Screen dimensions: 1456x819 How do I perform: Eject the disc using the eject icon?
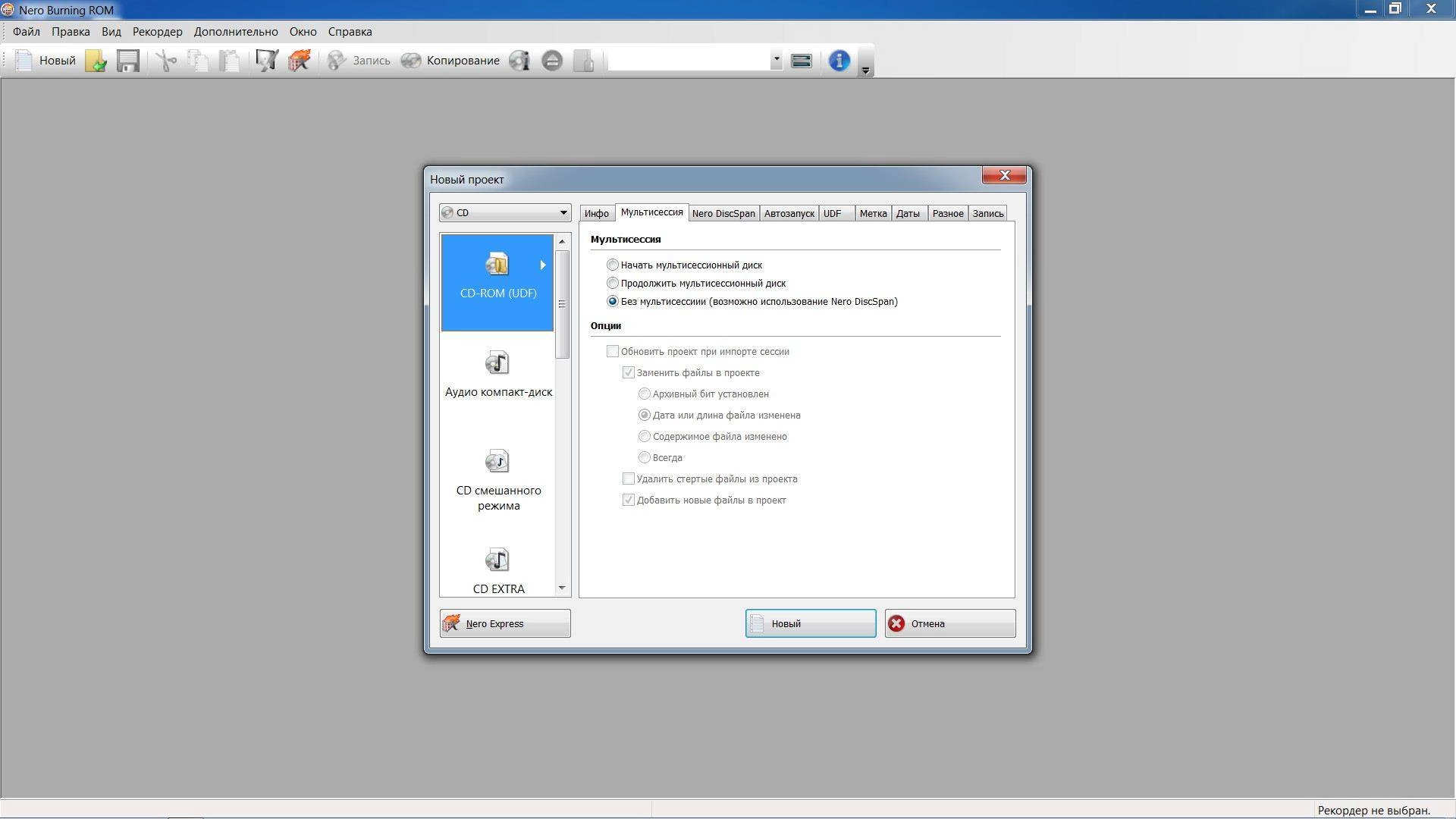click(x=552, y=61)
